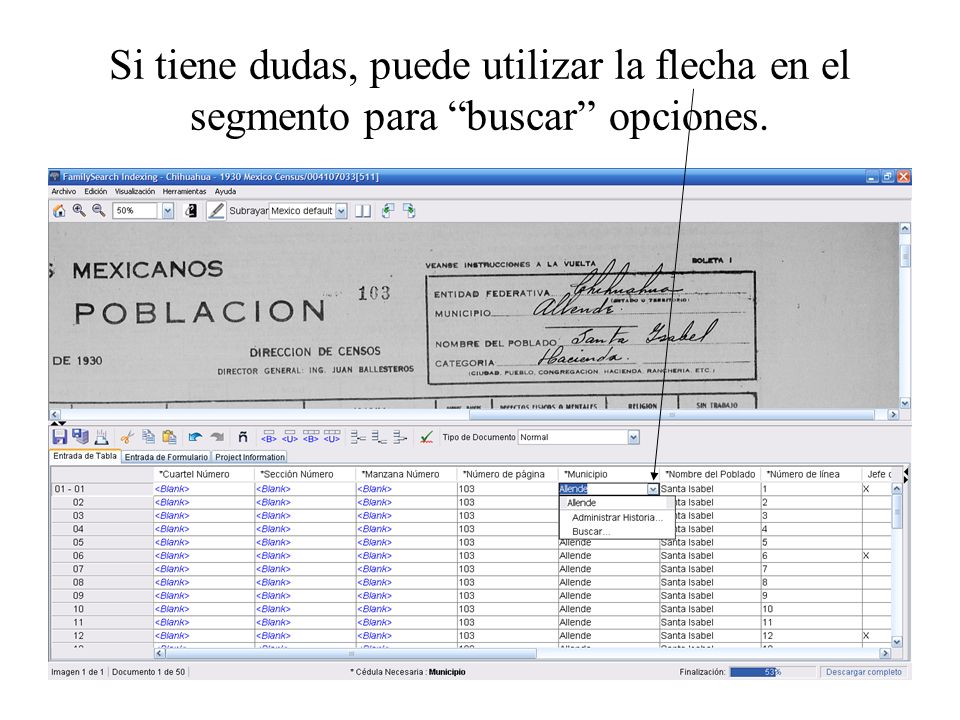
Task: Select Allende in the dropdown list
Action: point(613,503)
